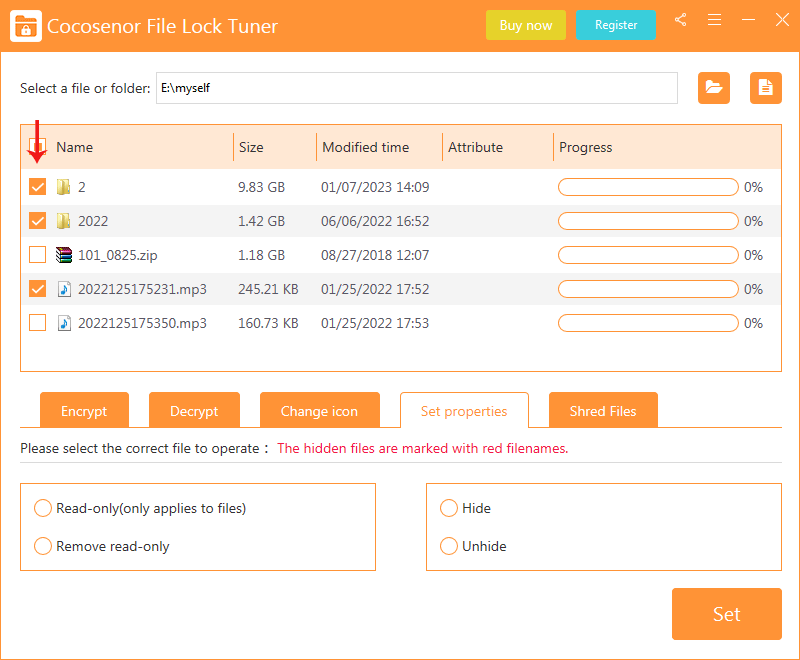Select the Remove read-only radio option
The width and height of the screenshot is (800, 660).
click(43, 546)
